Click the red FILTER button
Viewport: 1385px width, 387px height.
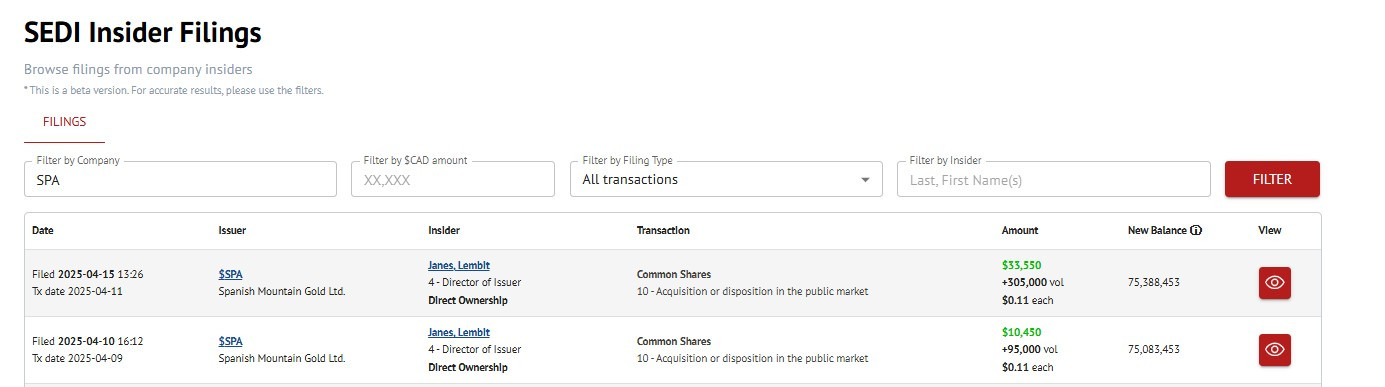1272,179
